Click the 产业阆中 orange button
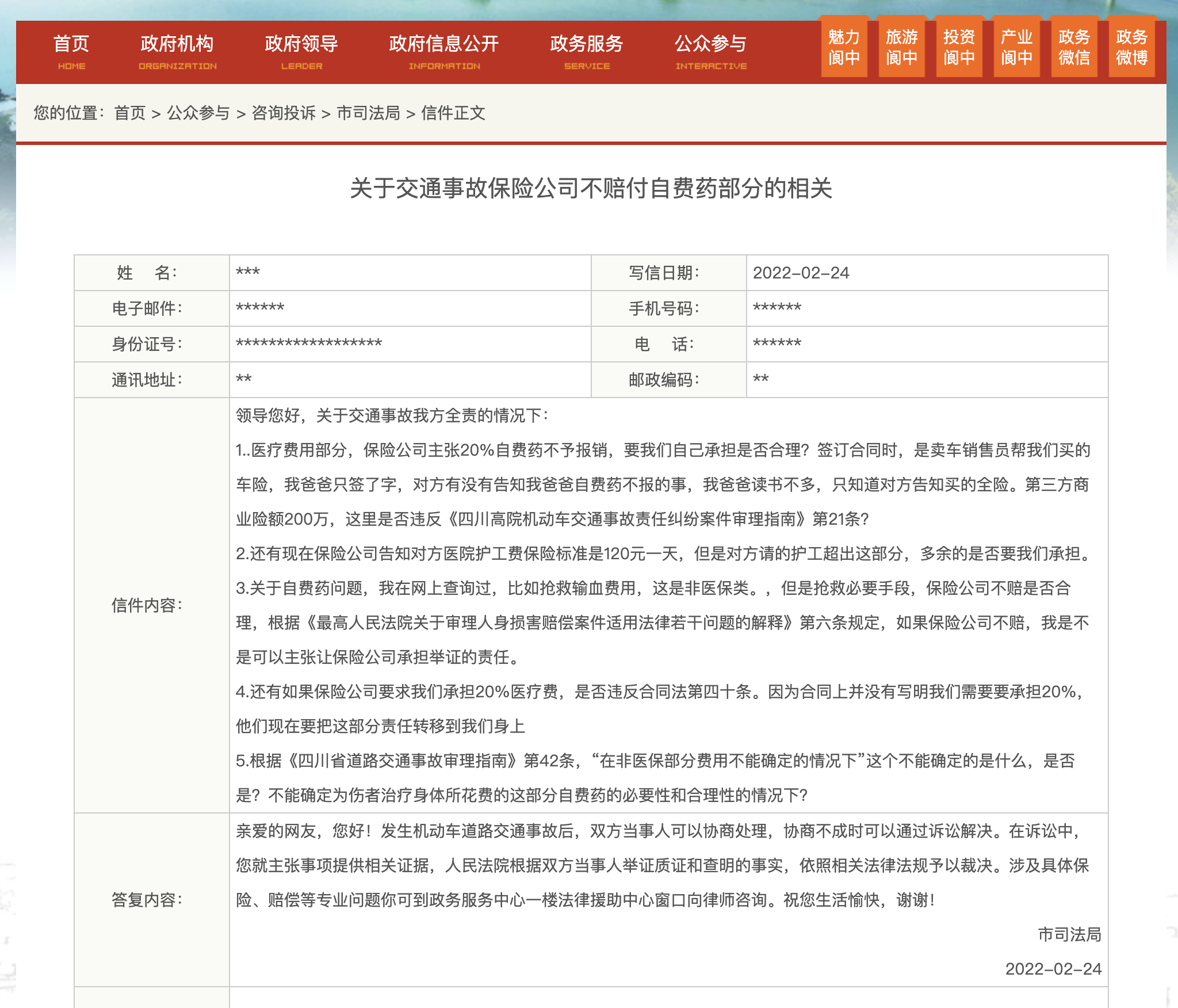 (1016, 47)
